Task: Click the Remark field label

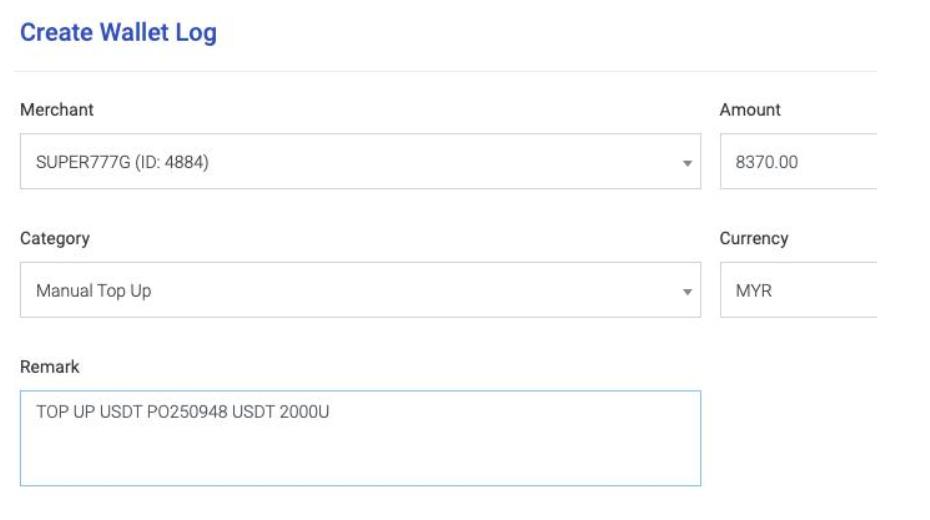Action: click(x=50, y=367)
